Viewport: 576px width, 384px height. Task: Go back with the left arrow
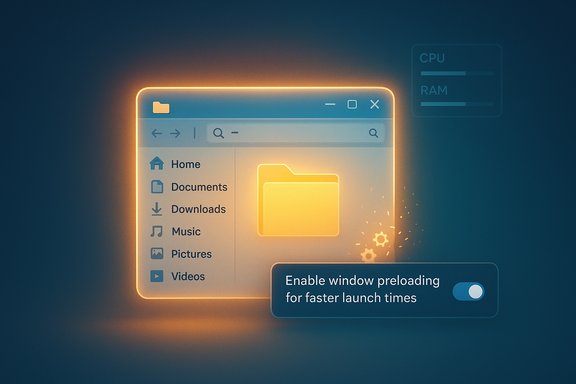point(157,133)
